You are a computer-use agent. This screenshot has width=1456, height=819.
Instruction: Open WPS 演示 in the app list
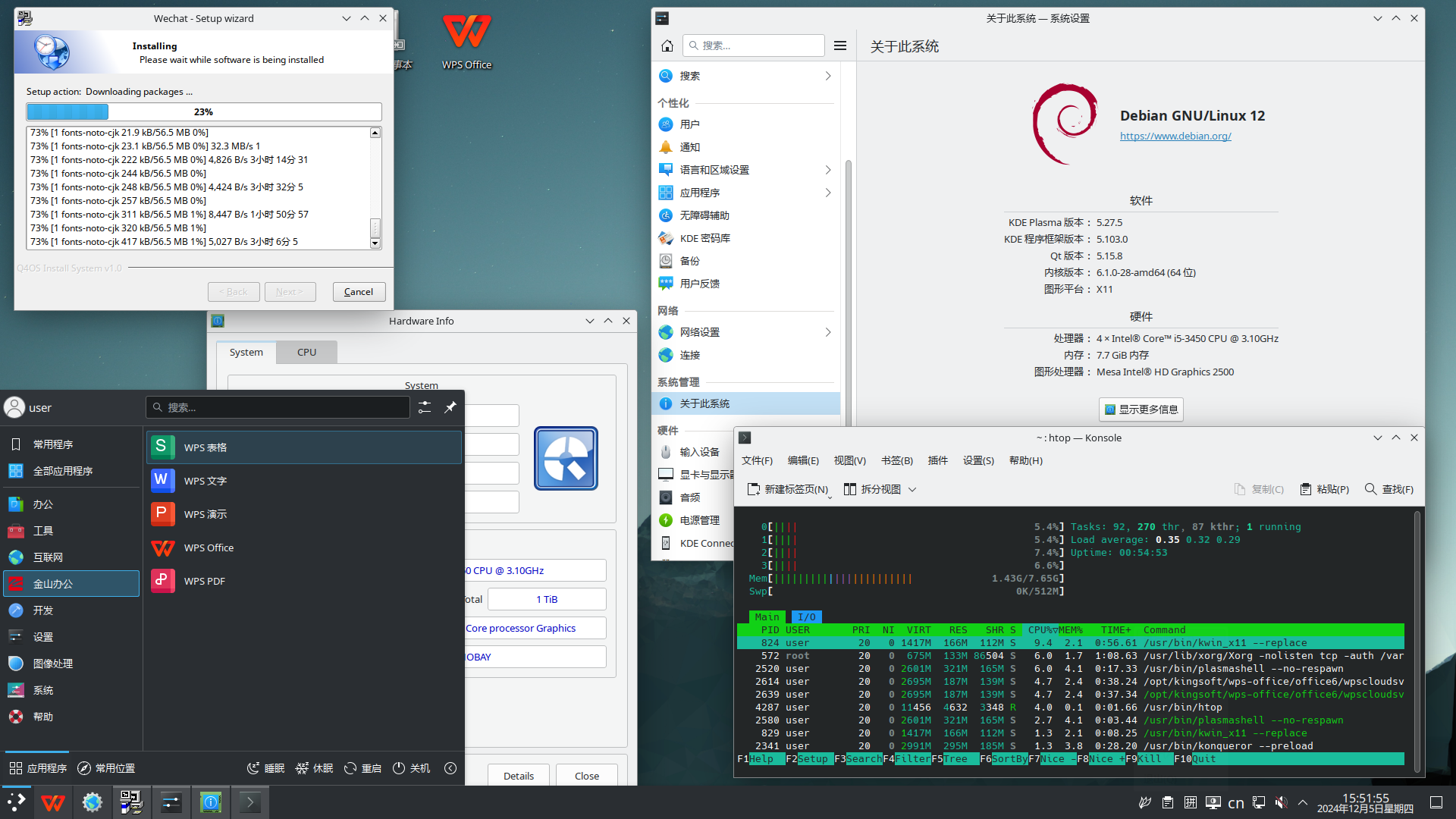pyautogui.click(x=303, y=514)
